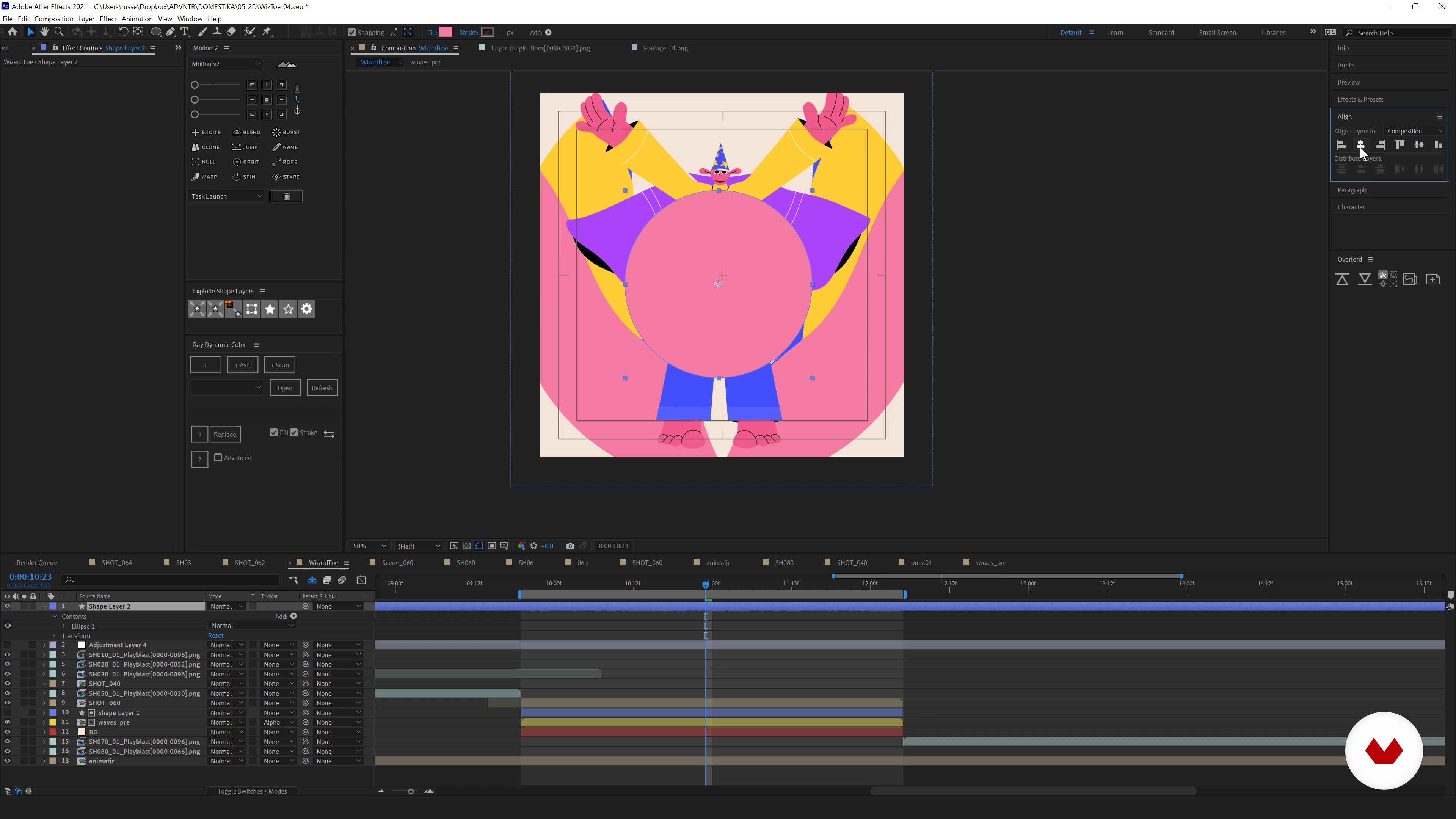Select the Puppet Pin tool
The image size is (1456, 819).
tap(267, 32)
